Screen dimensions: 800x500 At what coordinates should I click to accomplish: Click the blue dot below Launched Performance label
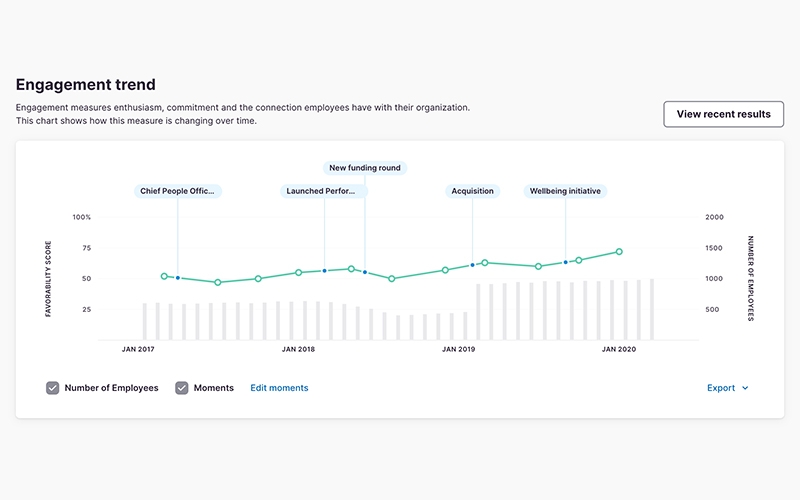325,271
